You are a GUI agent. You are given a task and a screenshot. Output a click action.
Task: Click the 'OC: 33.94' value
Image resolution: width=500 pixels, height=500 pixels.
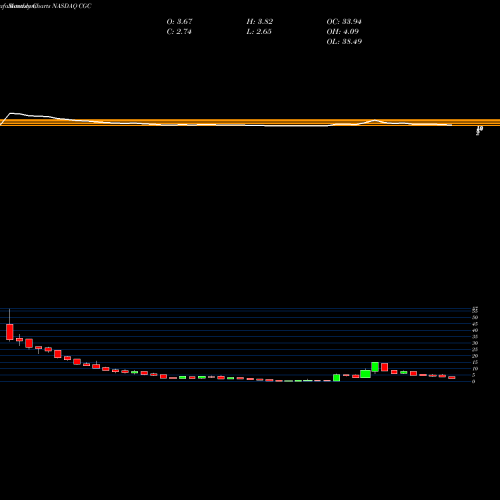click(344, 22)
